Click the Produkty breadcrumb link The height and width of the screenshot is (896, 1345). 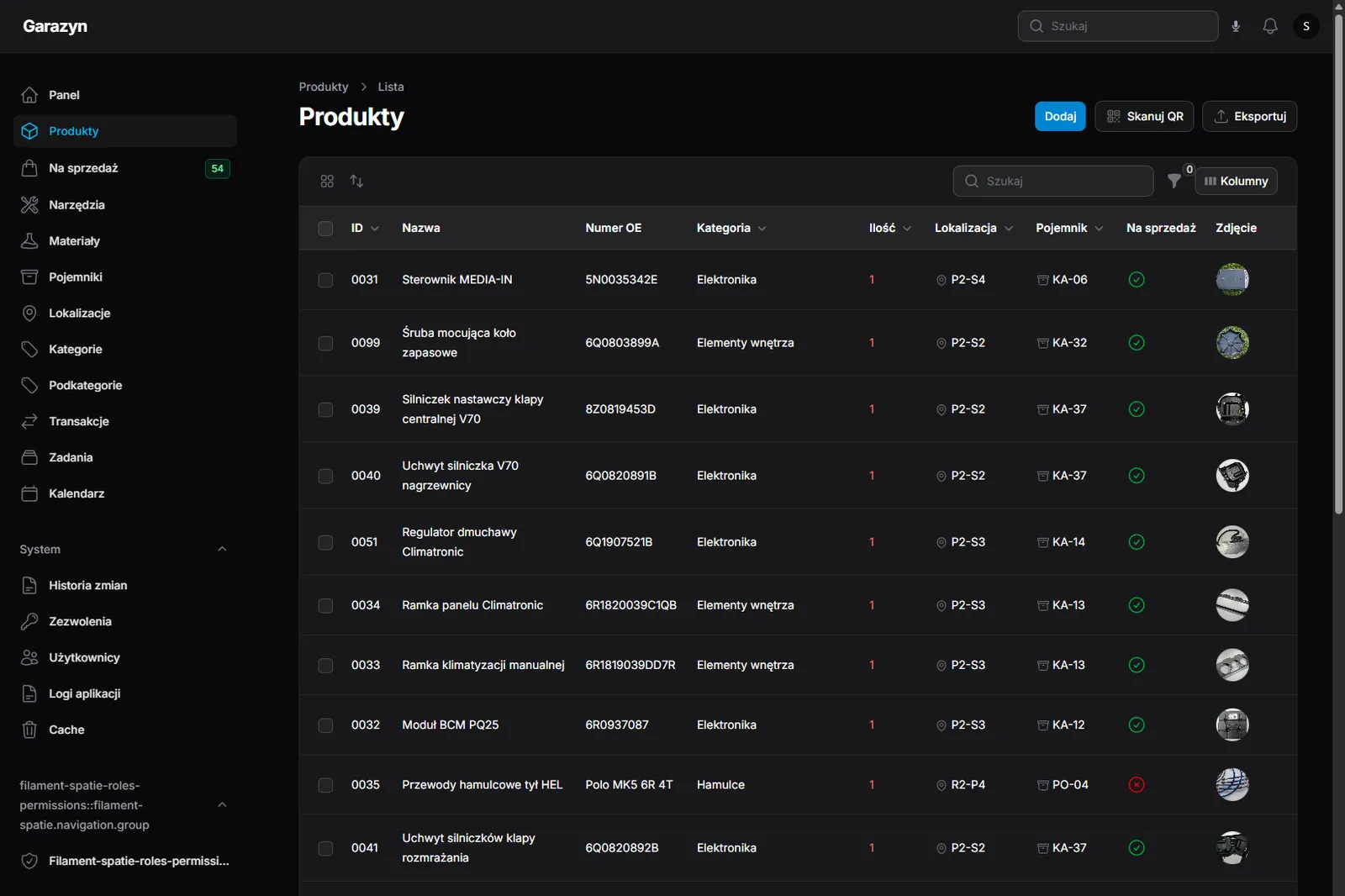[x=324, y=87]
